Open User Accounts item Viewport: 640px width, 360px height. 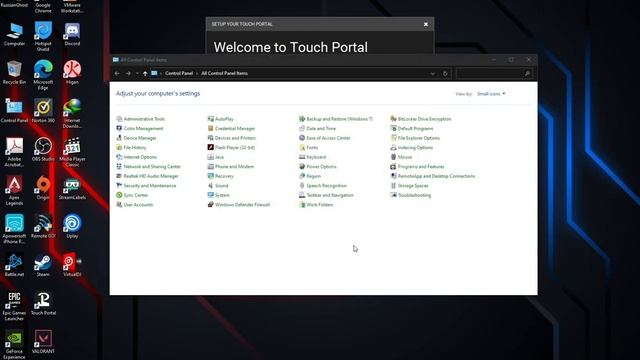(135, 204)
